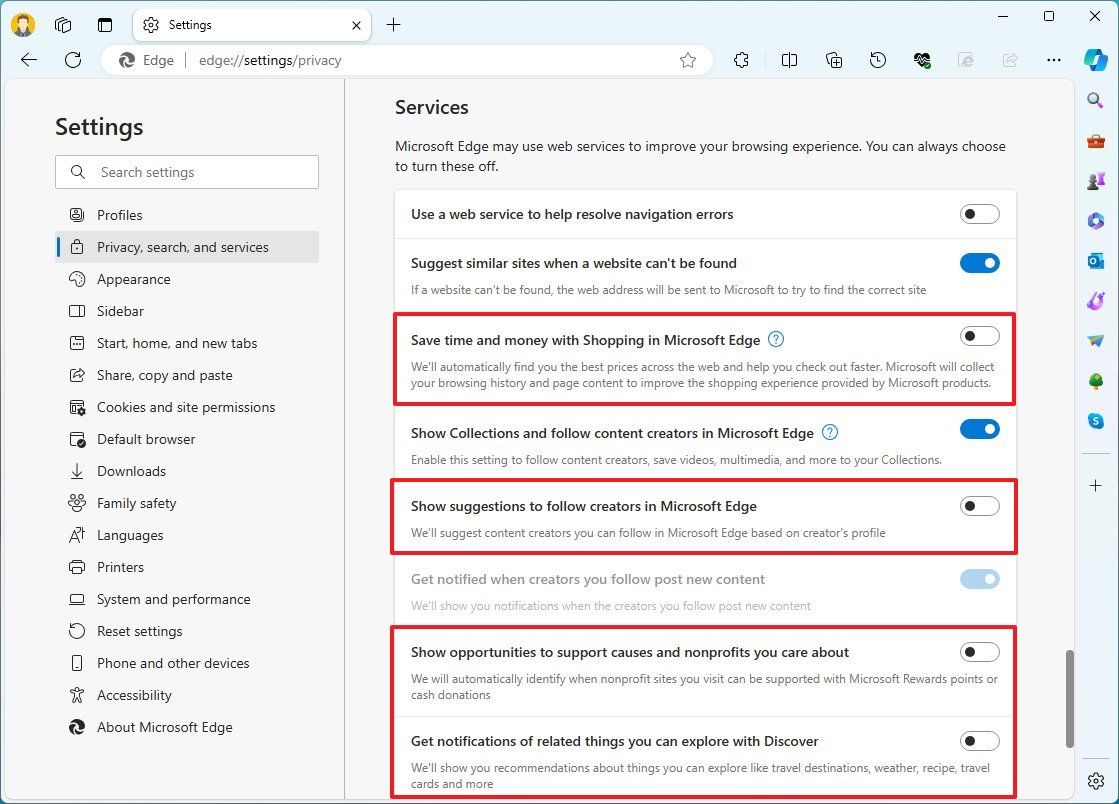Turn on notifications for Discover recommendations
Viewport: 1119px width, 804px height.
point(979,741)
